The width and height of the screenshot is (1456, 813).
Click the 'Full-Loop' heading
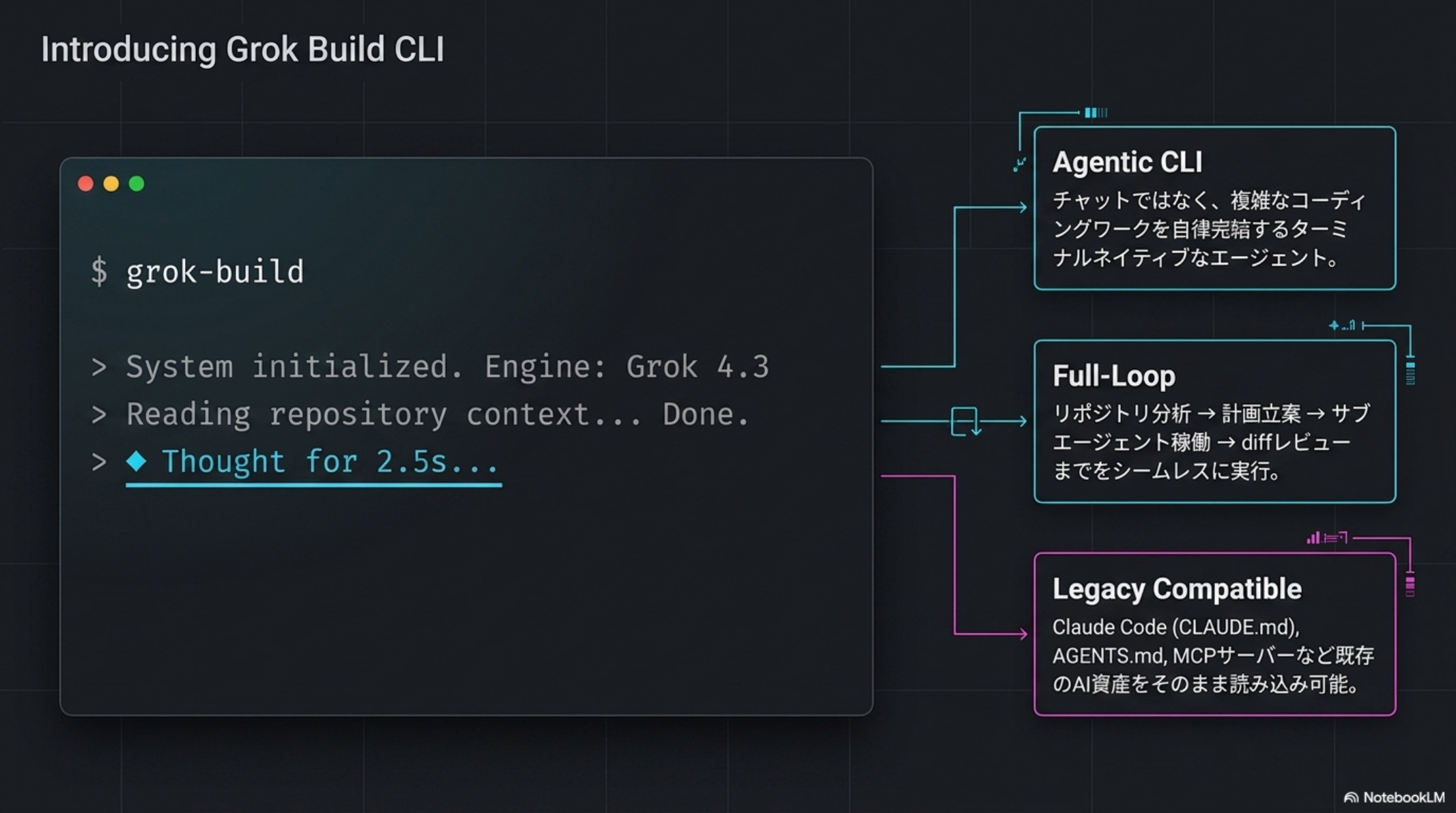1114,375
